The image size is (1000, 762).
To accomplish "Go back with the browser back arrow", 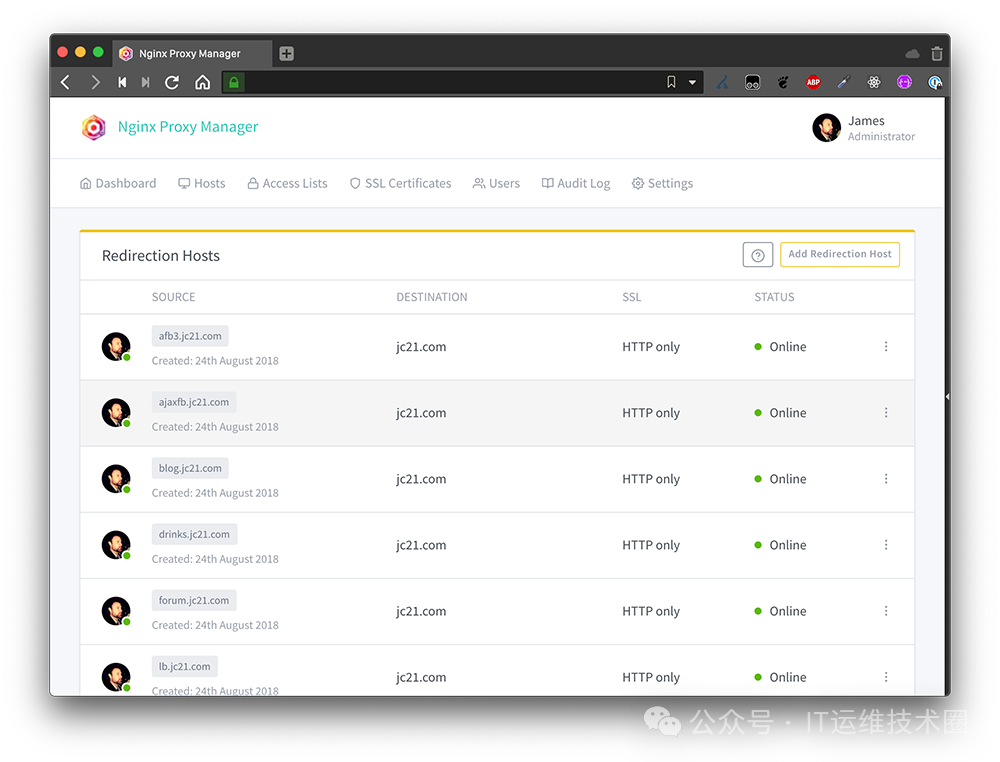I will point(65,82).
